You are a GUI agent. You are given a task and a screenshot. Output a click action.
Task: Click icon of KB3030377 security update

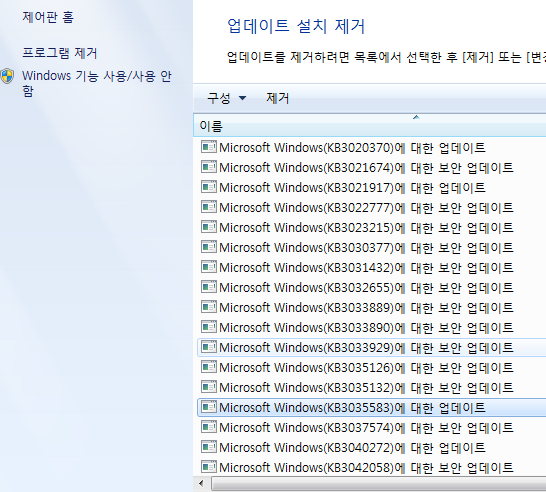(209, 247)
